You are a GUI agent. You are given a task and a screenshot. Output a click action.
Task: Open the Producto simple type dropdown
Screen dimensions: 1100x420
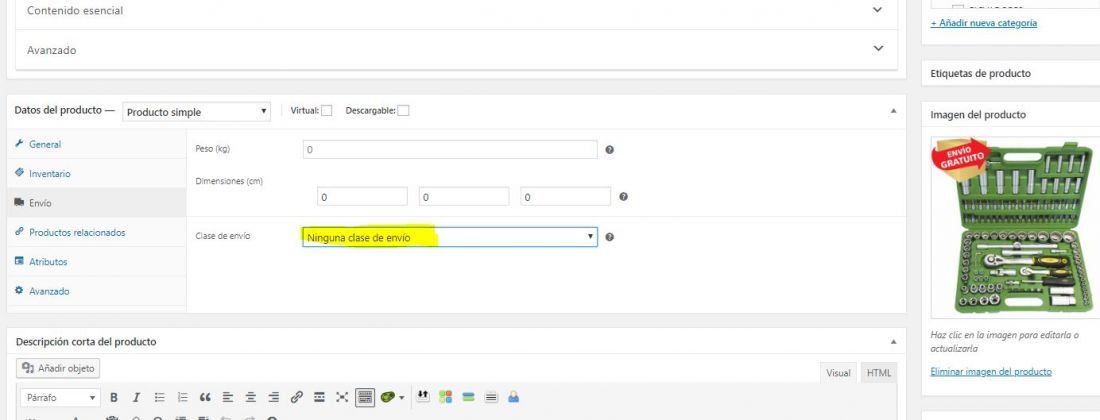coord(196,112)
